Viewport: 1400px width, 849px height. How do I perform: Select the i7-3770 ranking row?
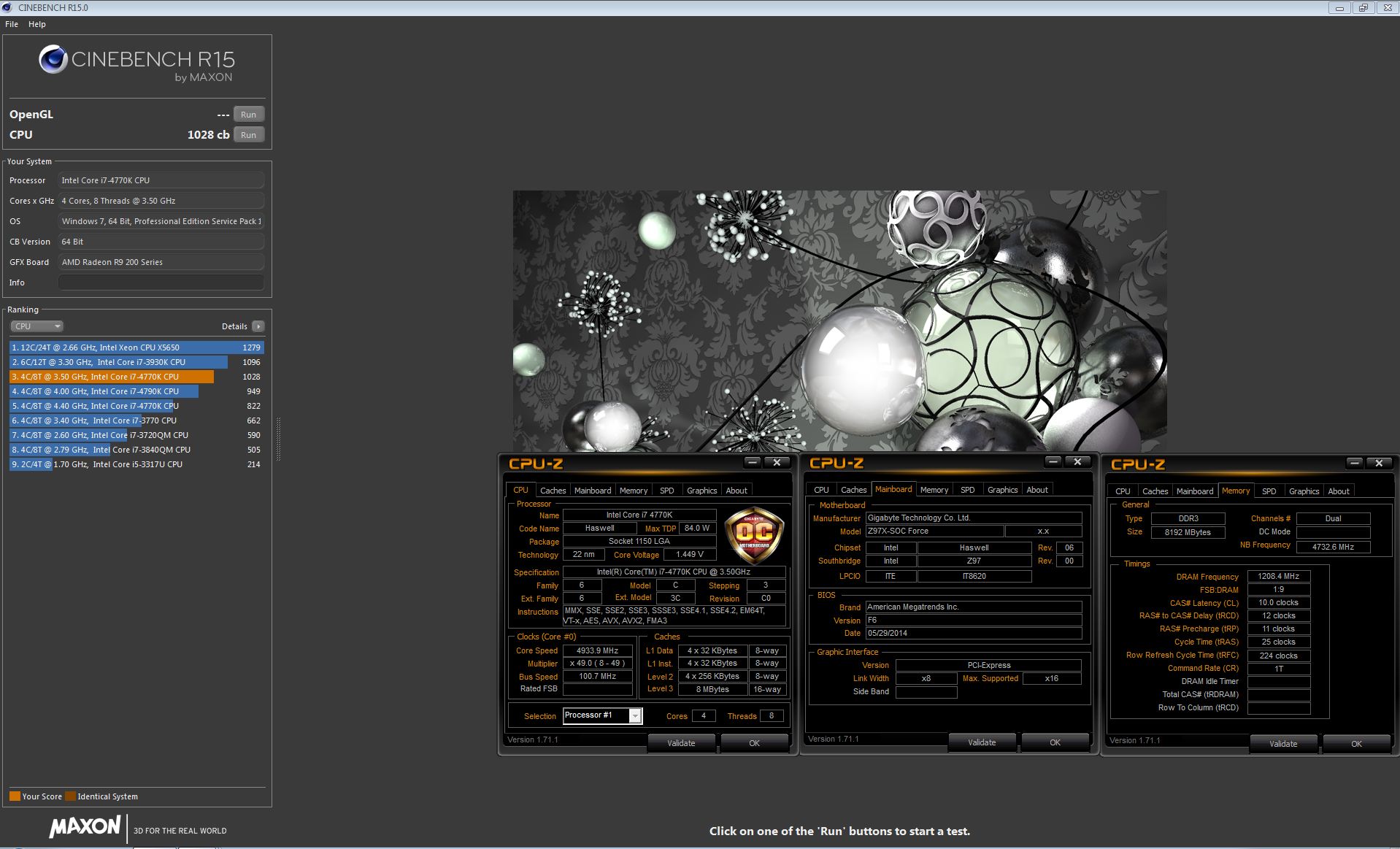pos(136,420)
